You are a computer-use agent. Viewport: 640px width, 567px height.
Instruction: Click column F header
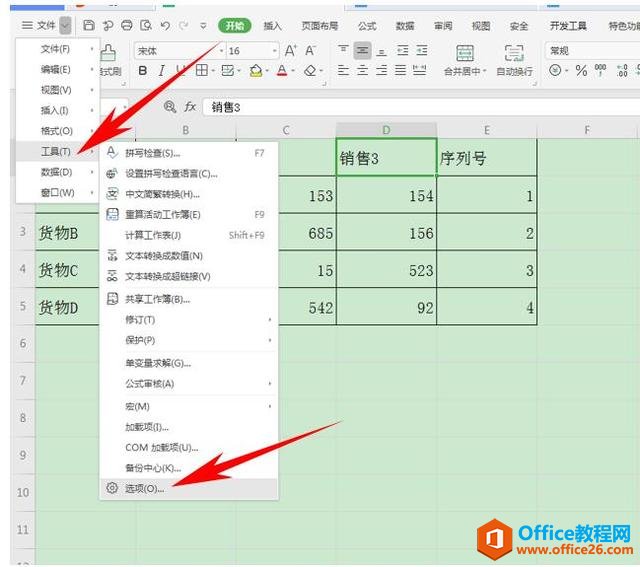pos(587,130)
